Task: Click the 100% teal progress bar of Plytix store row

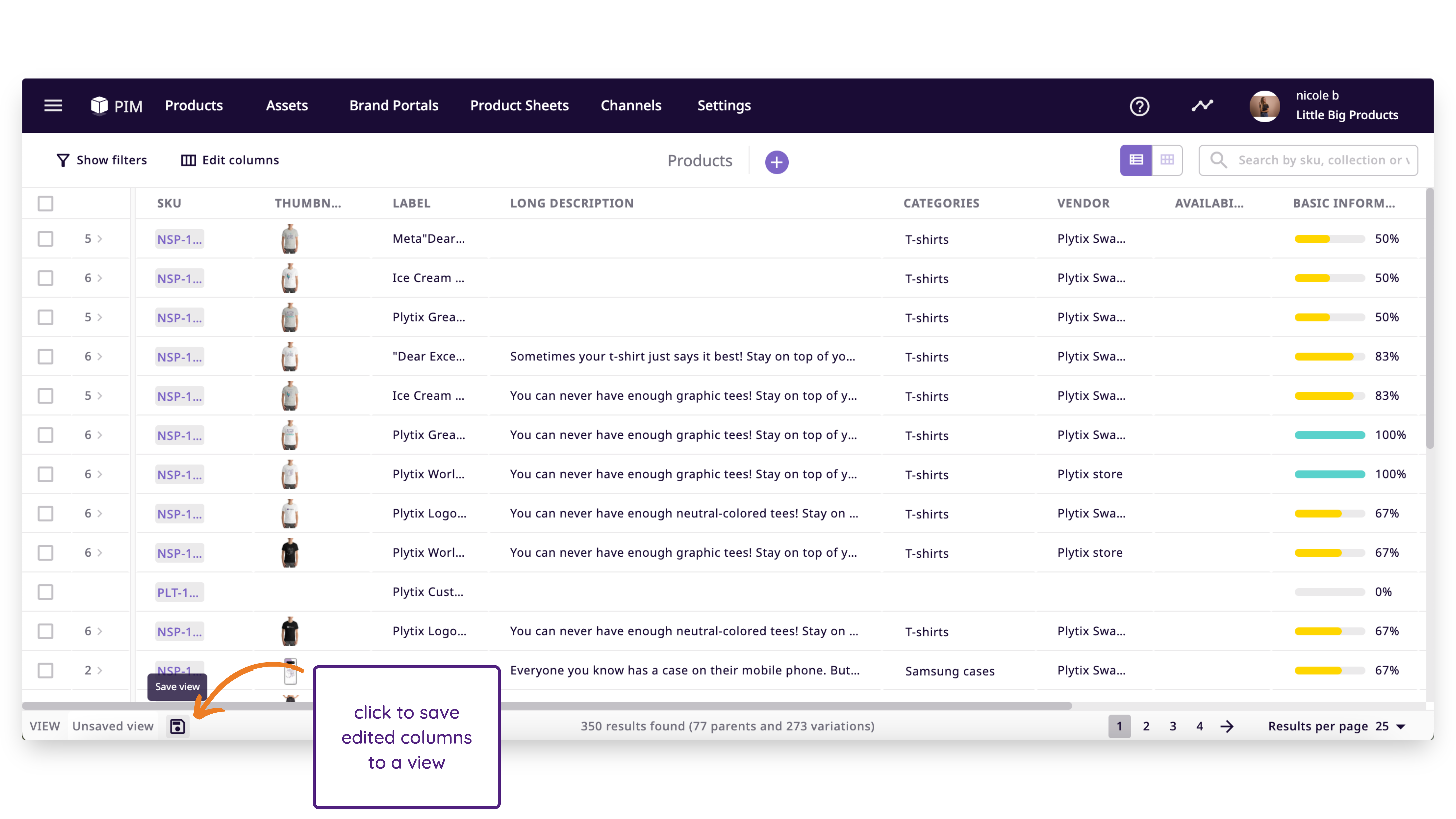Action: pos(1329,475)
